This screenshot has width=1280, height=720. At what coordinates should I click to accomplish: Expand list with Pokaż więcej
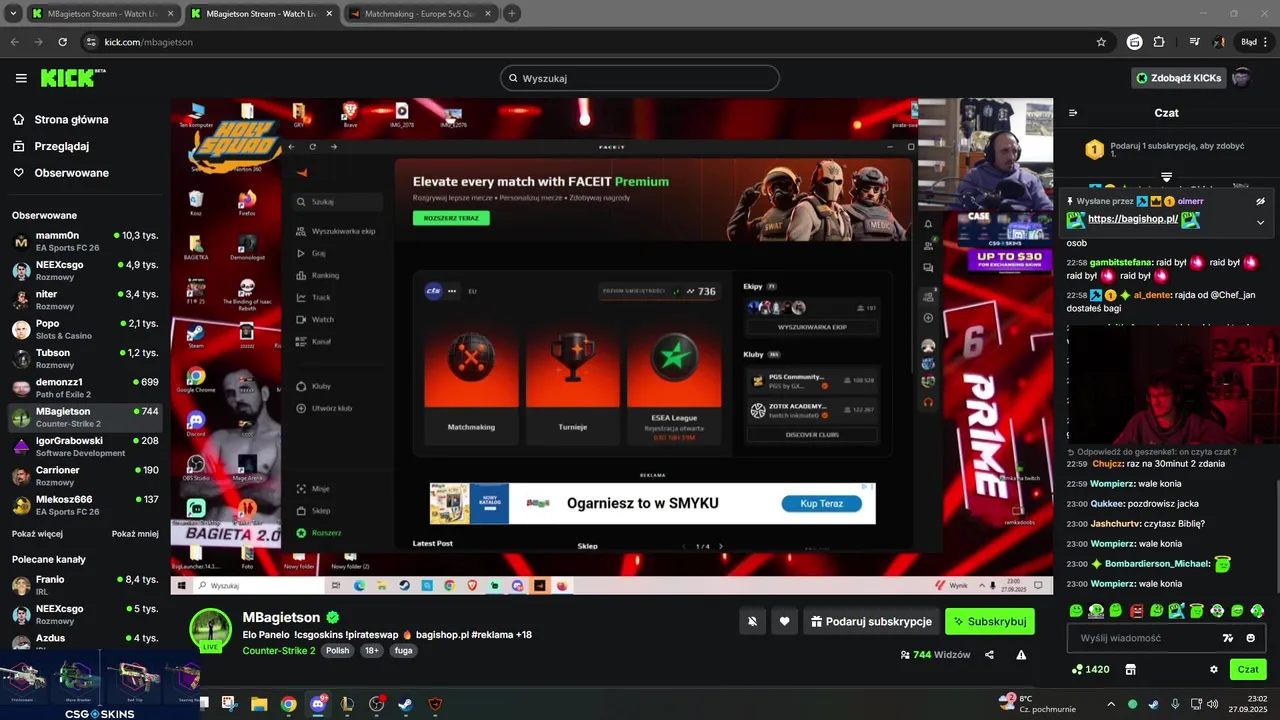coord(37,534)
